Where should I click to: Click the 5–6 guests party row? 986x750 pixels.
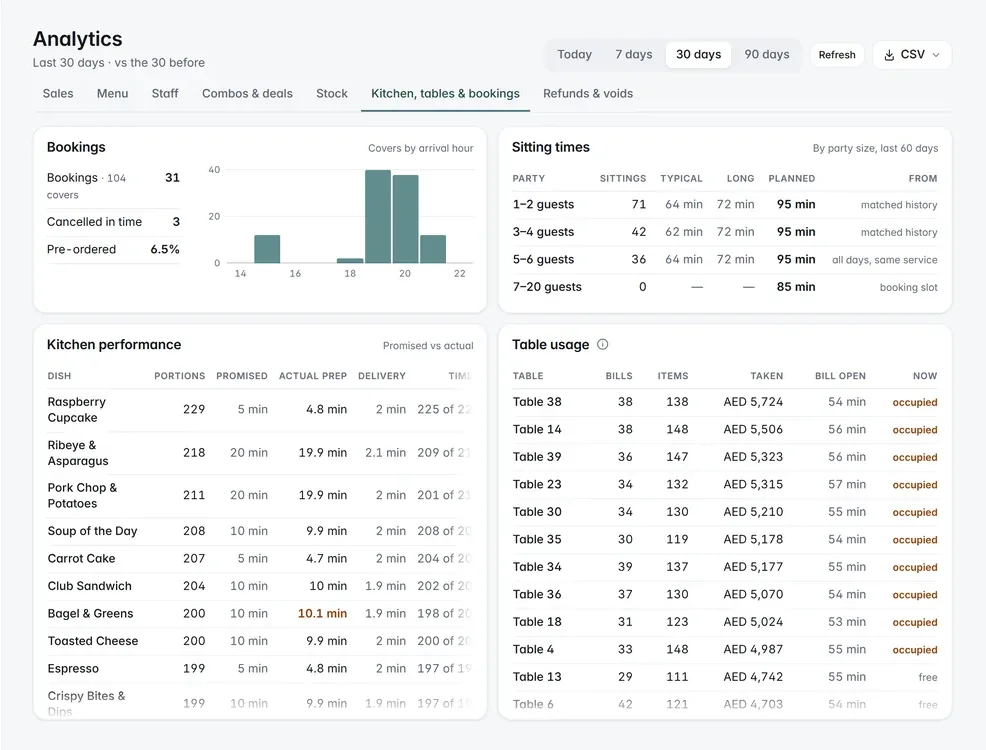tap(724, 260)
